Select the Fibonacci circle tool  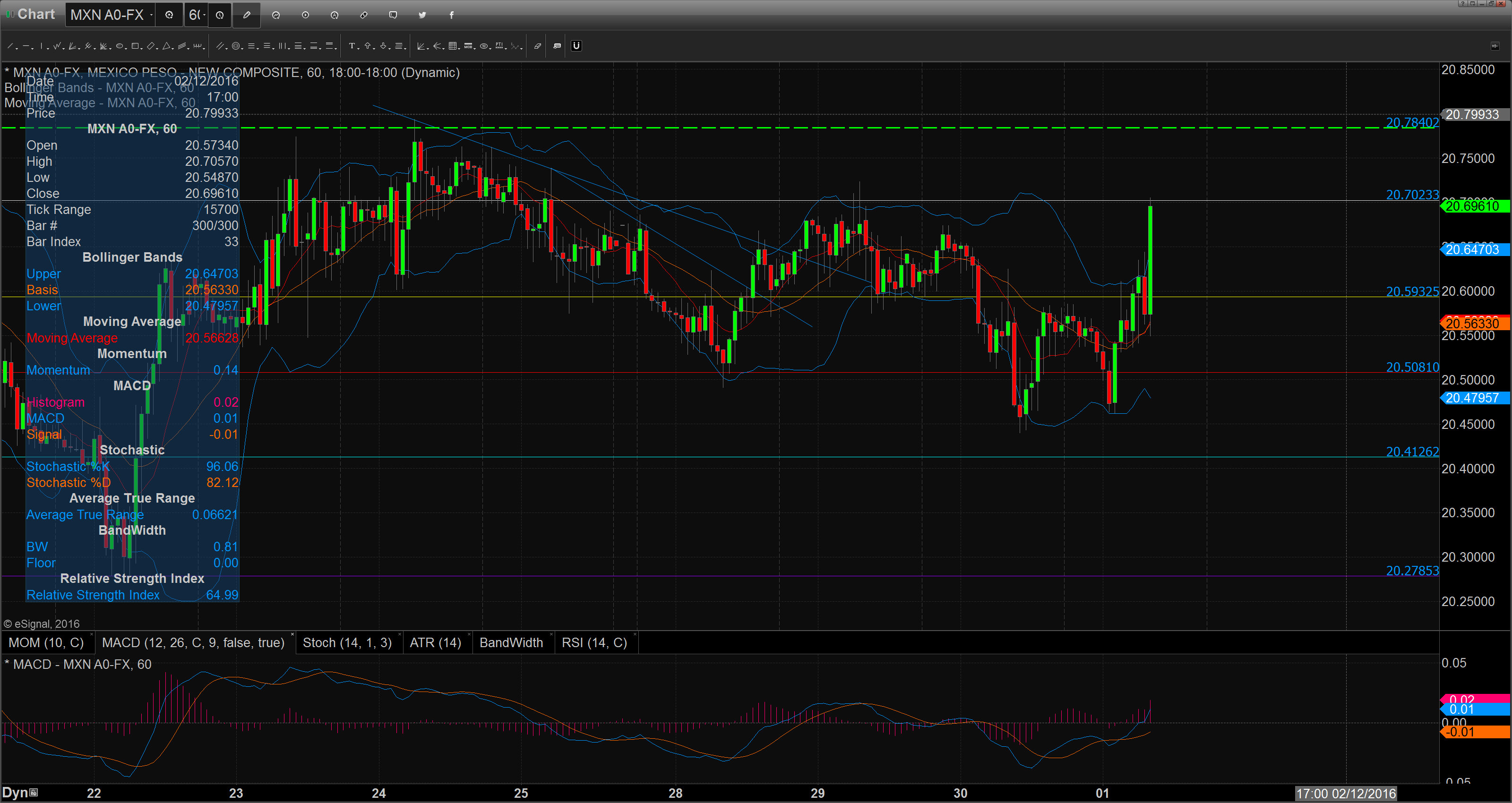[236, 46]
